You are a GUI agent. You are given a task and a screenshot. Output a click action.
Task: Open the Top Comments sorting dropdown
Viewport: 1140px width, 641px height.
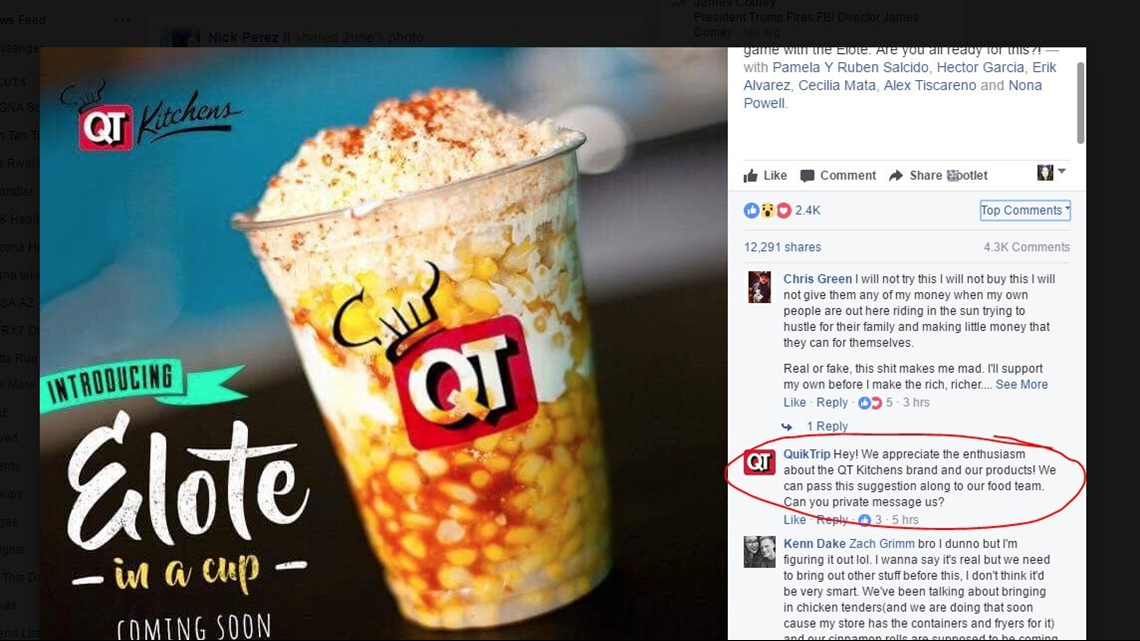point(1025,211)
